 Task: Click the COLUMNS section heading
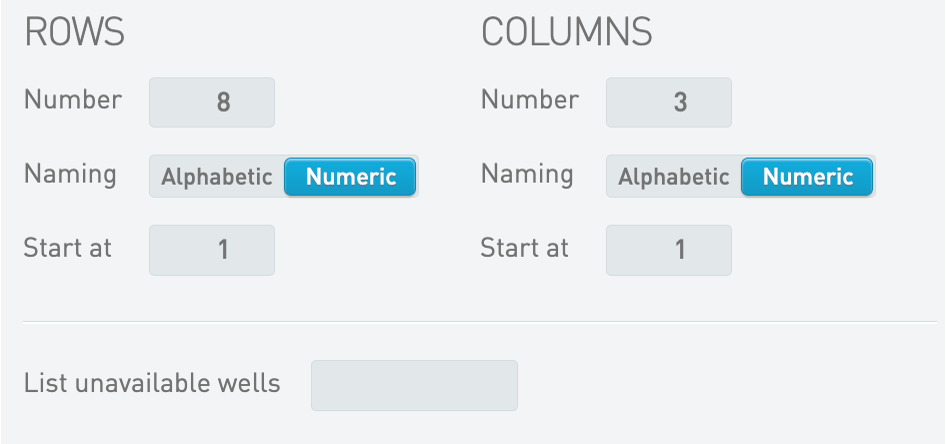point(566,33)
